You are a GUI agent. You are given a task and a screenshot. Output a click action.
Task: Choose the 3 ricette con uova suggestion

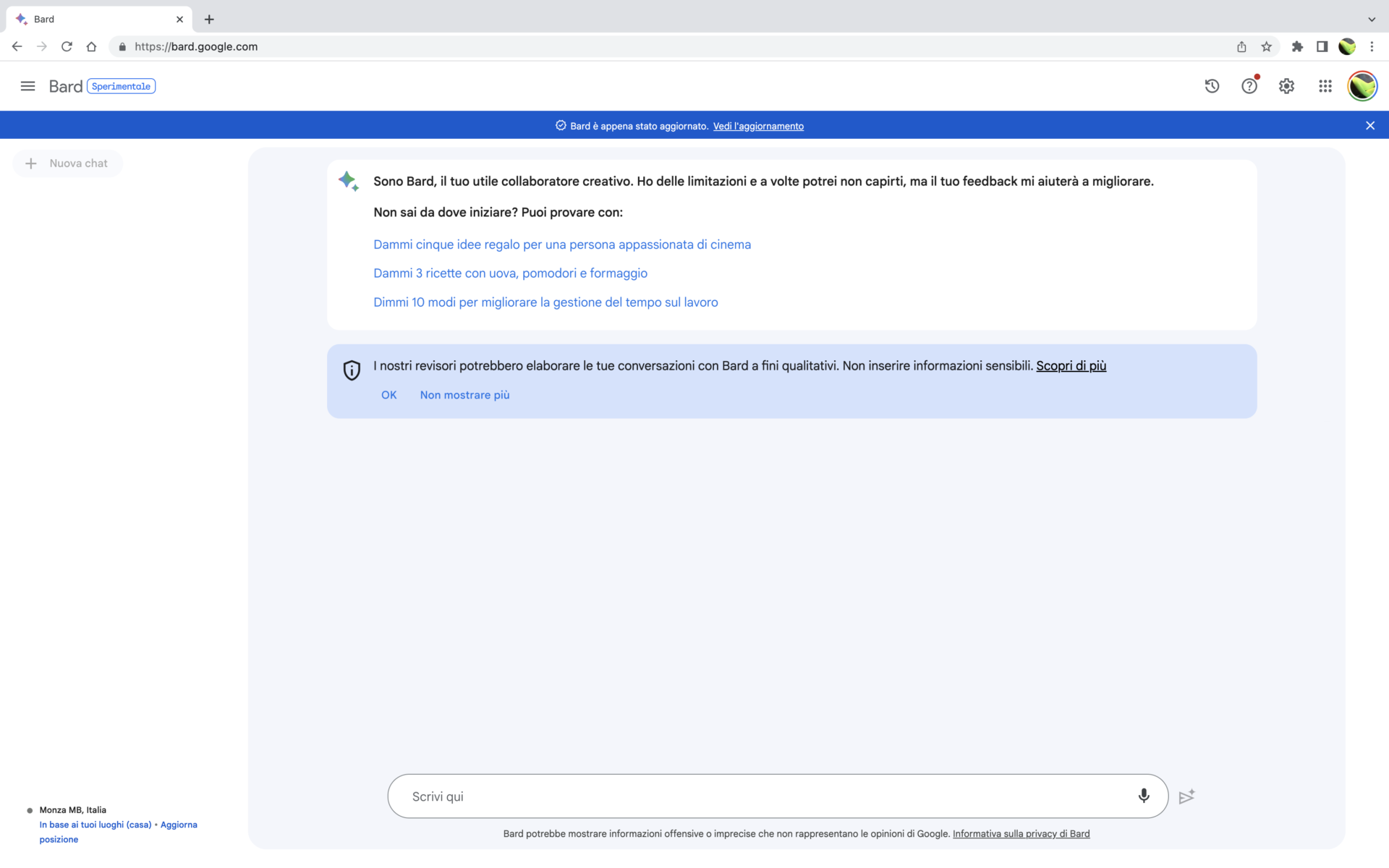click(x=510, y=273)
